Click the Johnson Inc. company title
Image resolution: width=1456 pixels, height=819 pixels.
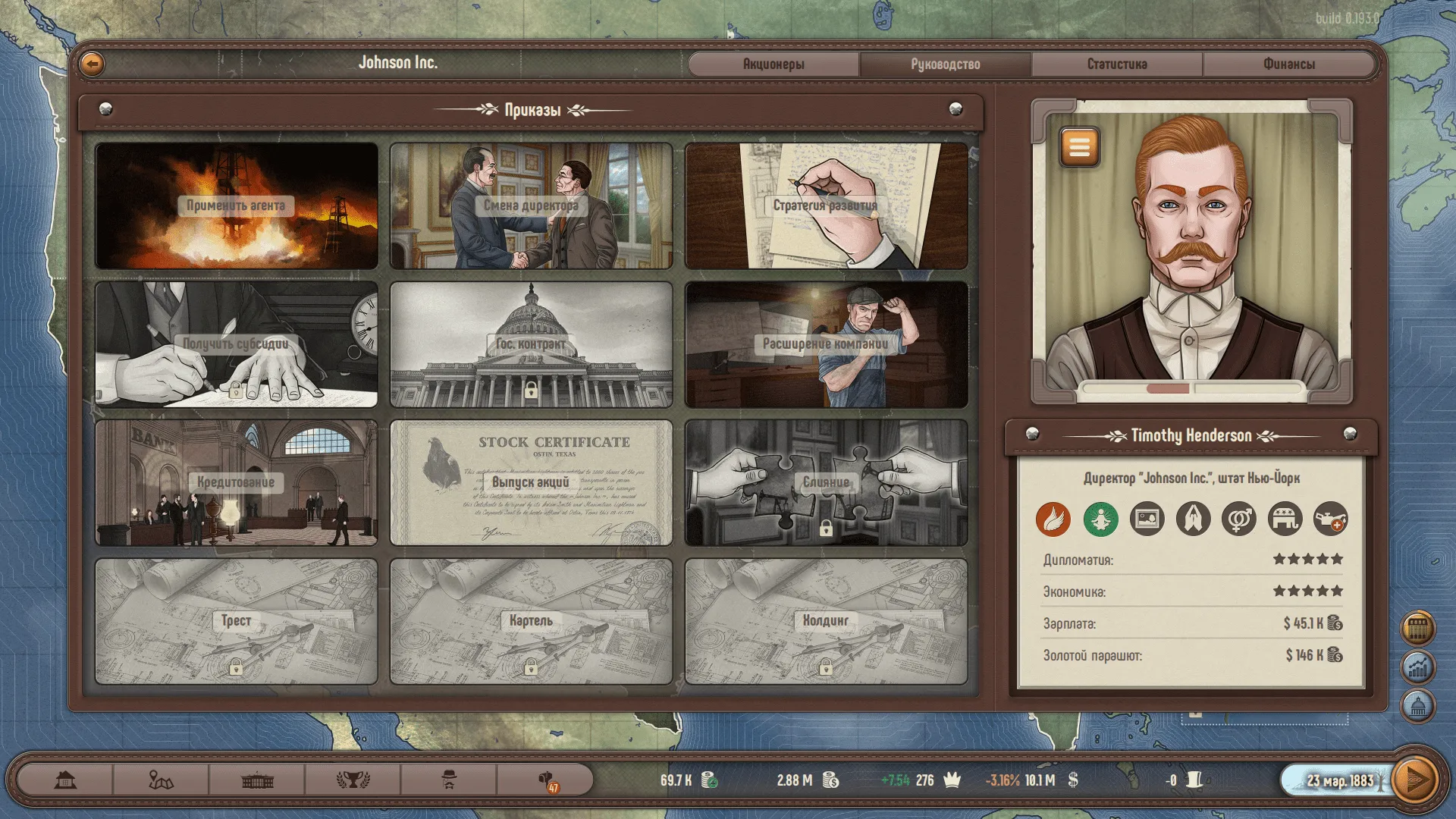tap(398, 62)
